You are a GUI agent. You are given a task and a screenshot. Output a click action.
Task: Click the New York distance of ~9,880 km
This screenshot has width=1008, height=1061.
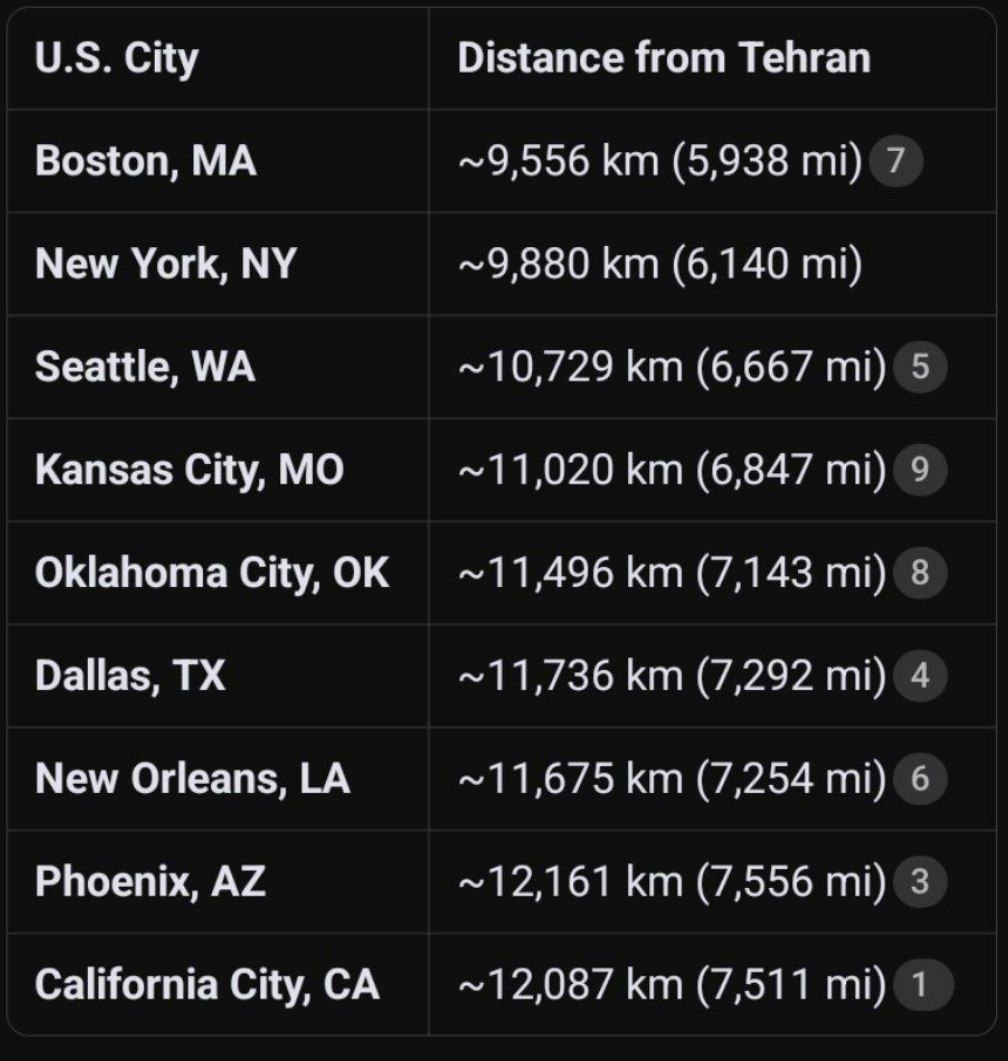point(660,265)
